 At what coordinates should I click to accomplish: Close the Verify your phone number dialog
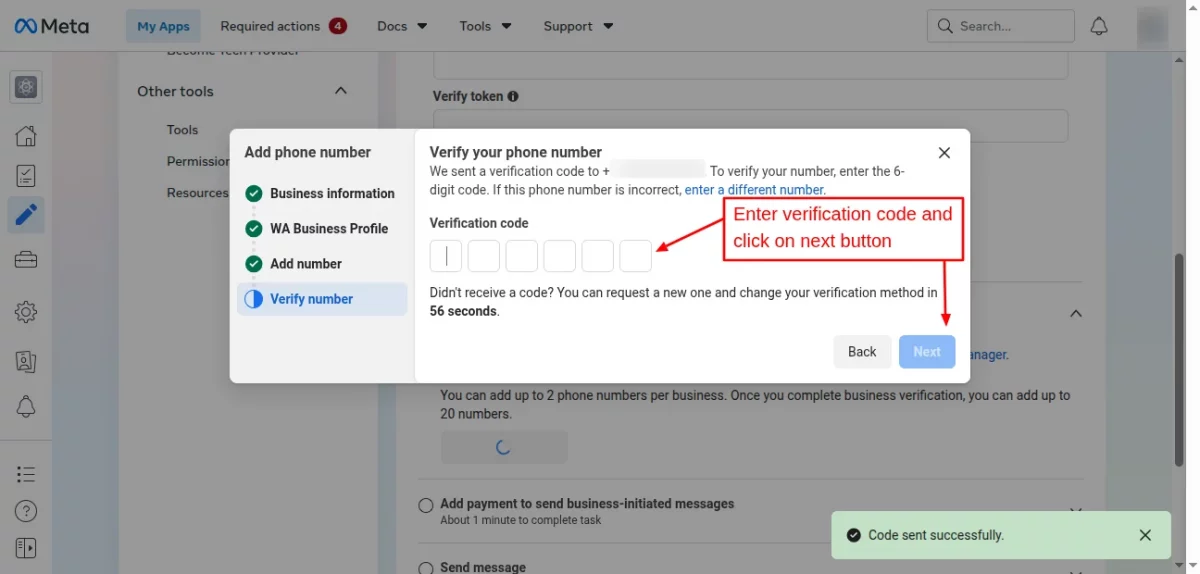[944, 153]
